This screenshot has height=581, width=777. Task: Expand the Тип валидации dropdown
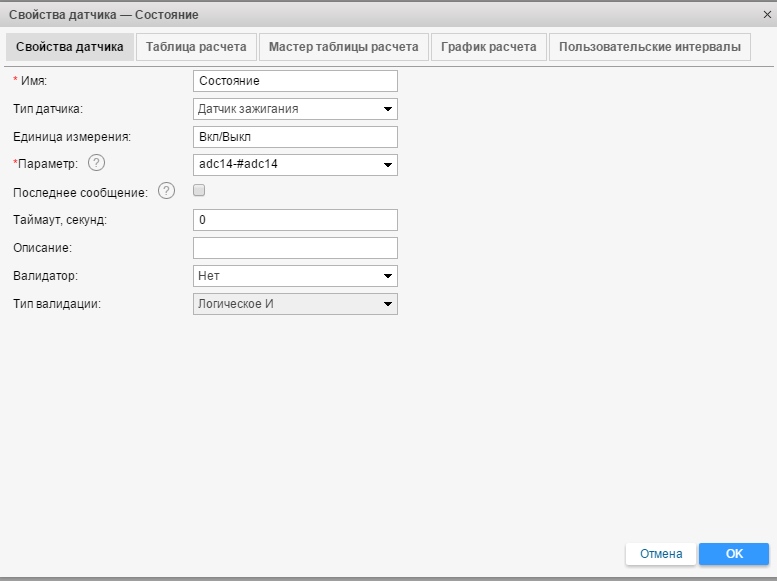[x=295, y=304]
